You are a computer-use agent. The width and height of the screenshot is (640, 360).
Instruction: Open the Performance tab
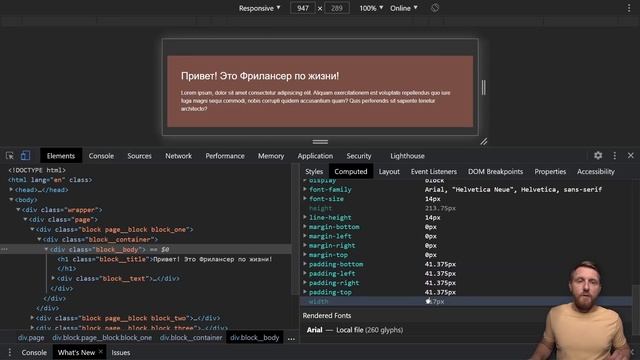pyautogui.click(x=225, y=156)
